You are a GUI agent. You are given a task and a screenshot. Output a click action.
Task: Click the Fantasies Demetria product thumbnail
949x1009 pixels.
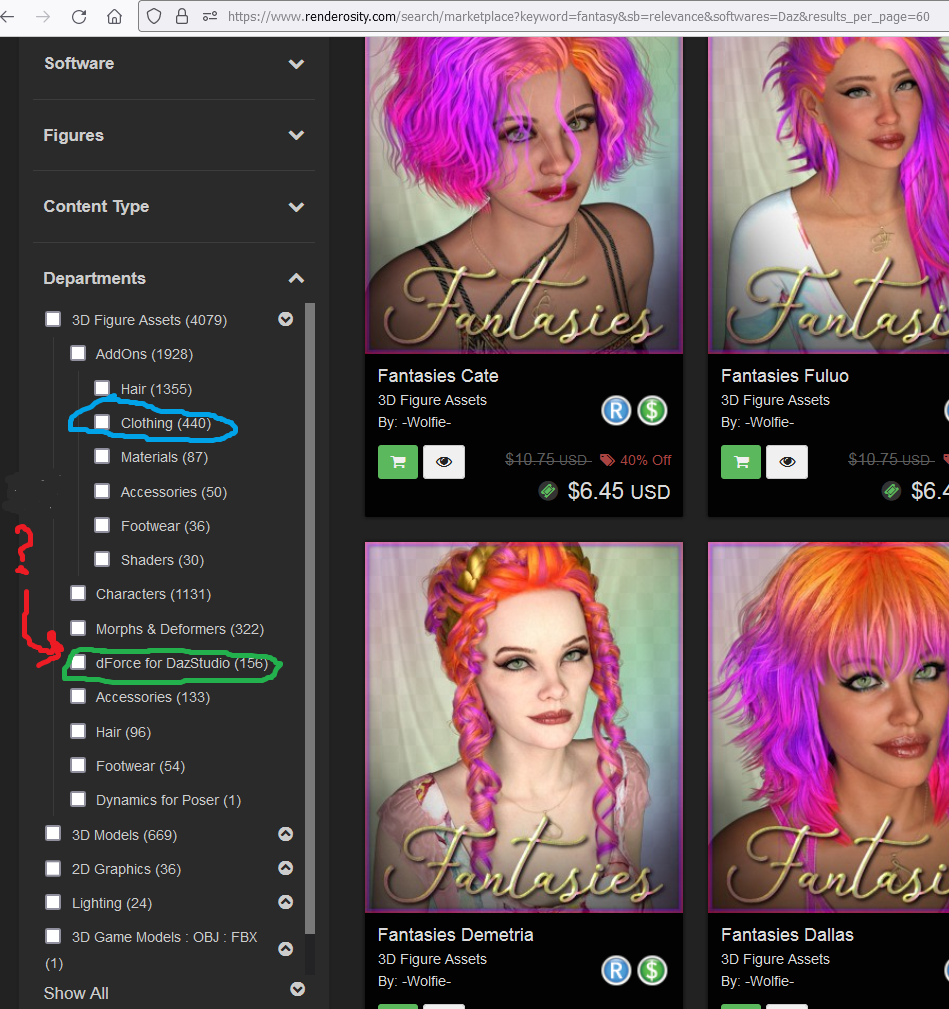pos(524,727)
